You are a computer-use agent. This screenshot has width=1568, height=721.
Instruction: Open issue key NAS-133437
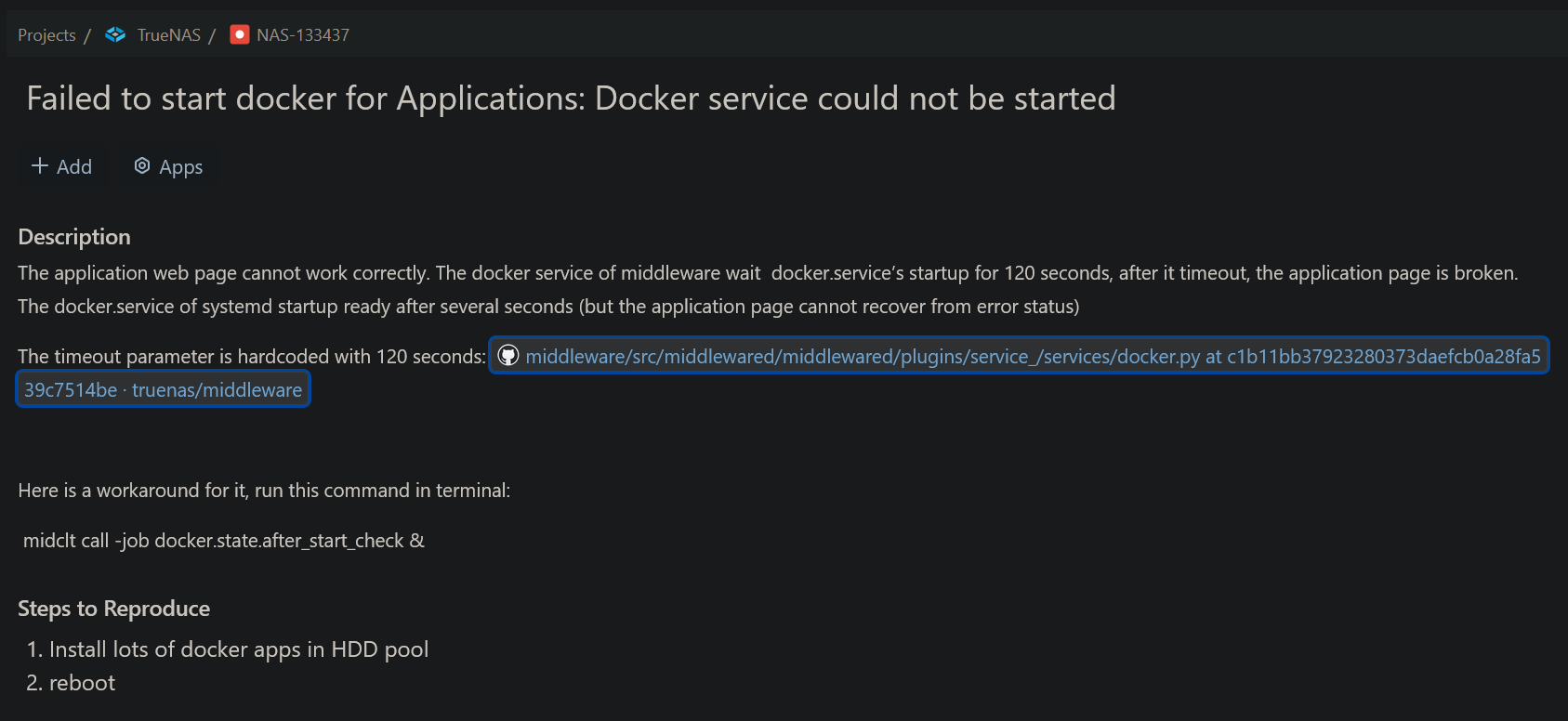pos(303,35)
